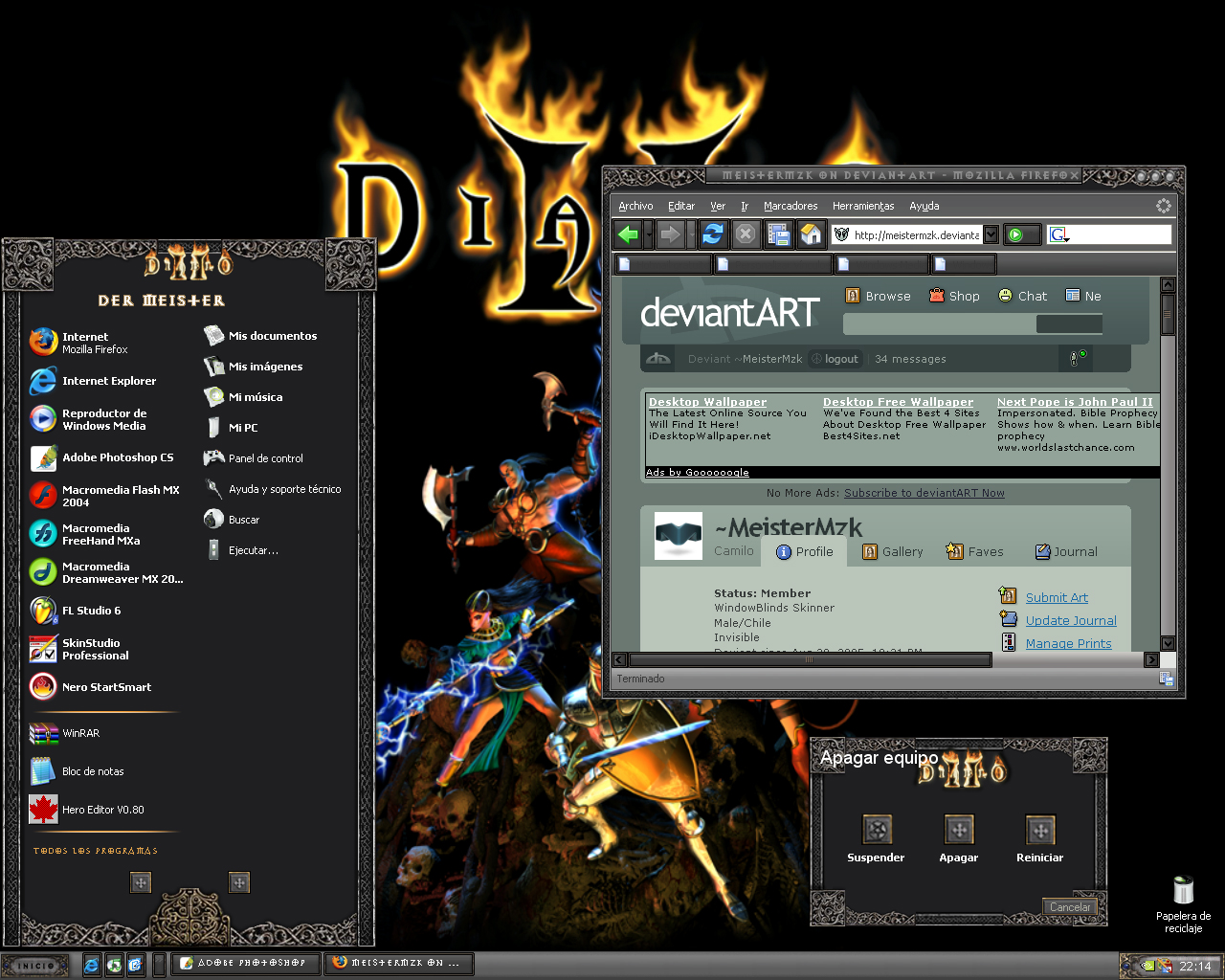Open deviantART Browse section
1225x980 pixels.
tap(878, 296)
